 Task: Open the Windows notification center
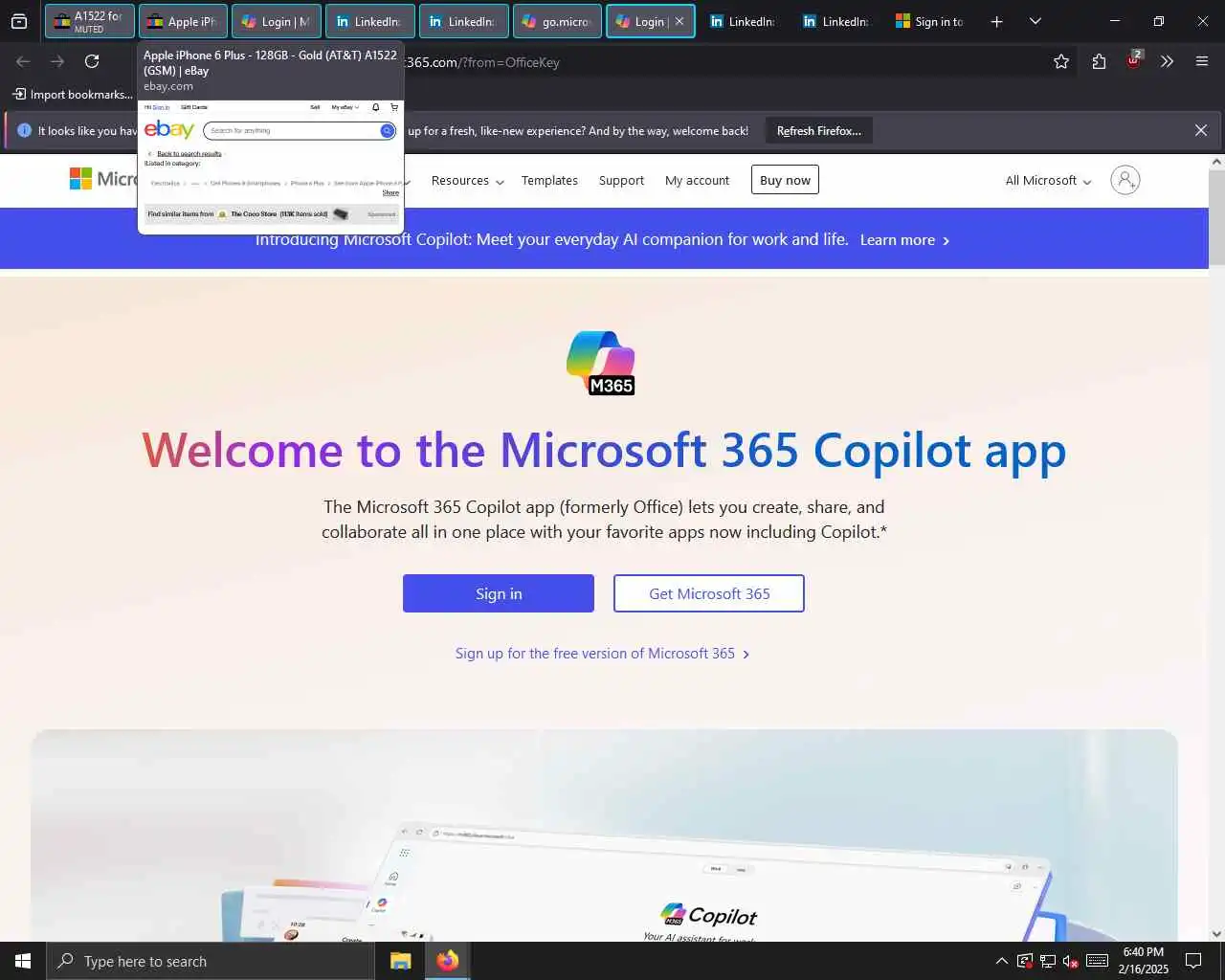tap(1193, 961)
